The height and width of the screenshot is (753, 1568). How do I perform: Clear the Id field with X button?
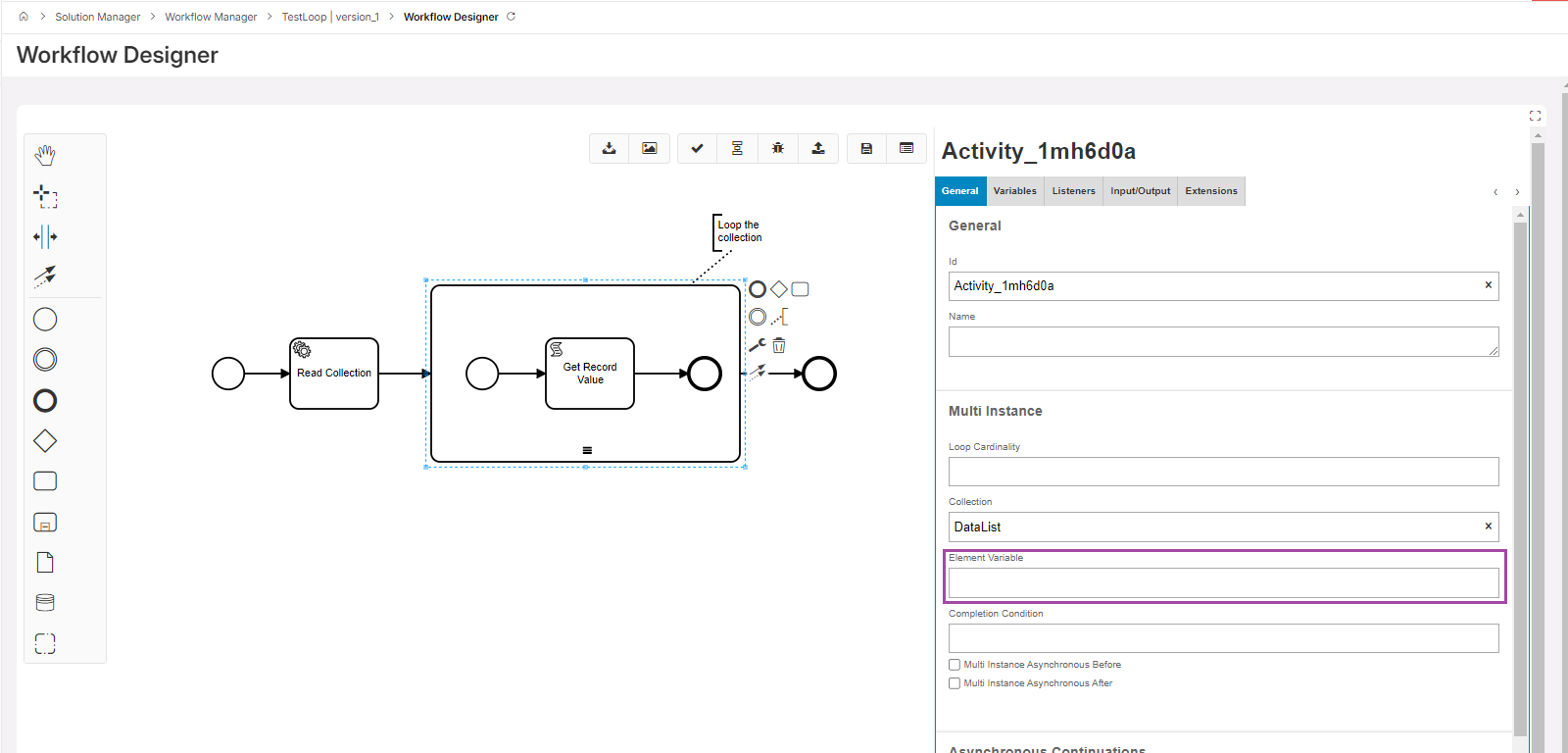pos(1488,285)
